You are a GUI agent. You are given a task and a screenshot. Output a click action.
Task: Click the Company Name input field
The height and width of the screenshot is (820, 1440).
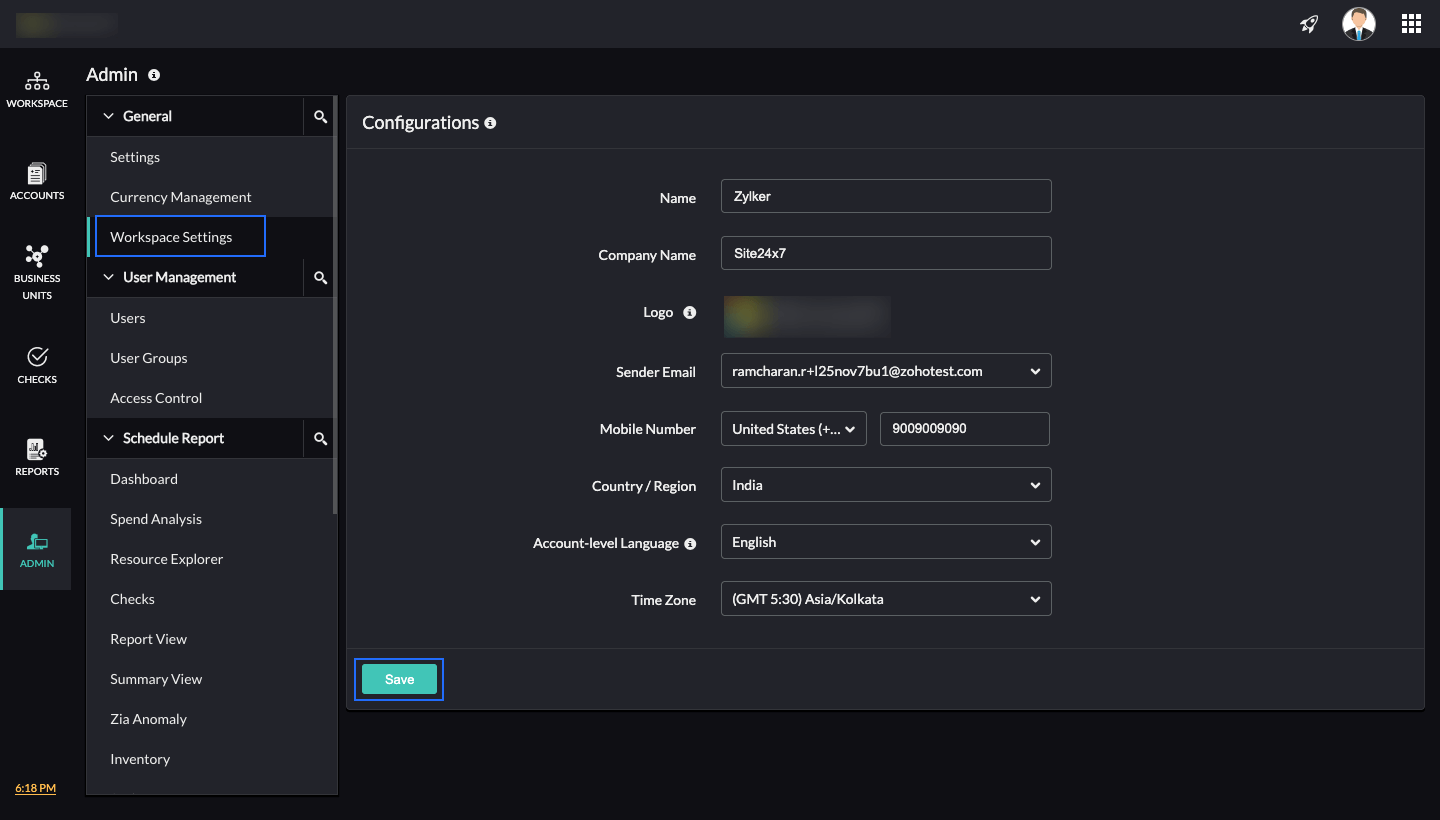point(885,253)
